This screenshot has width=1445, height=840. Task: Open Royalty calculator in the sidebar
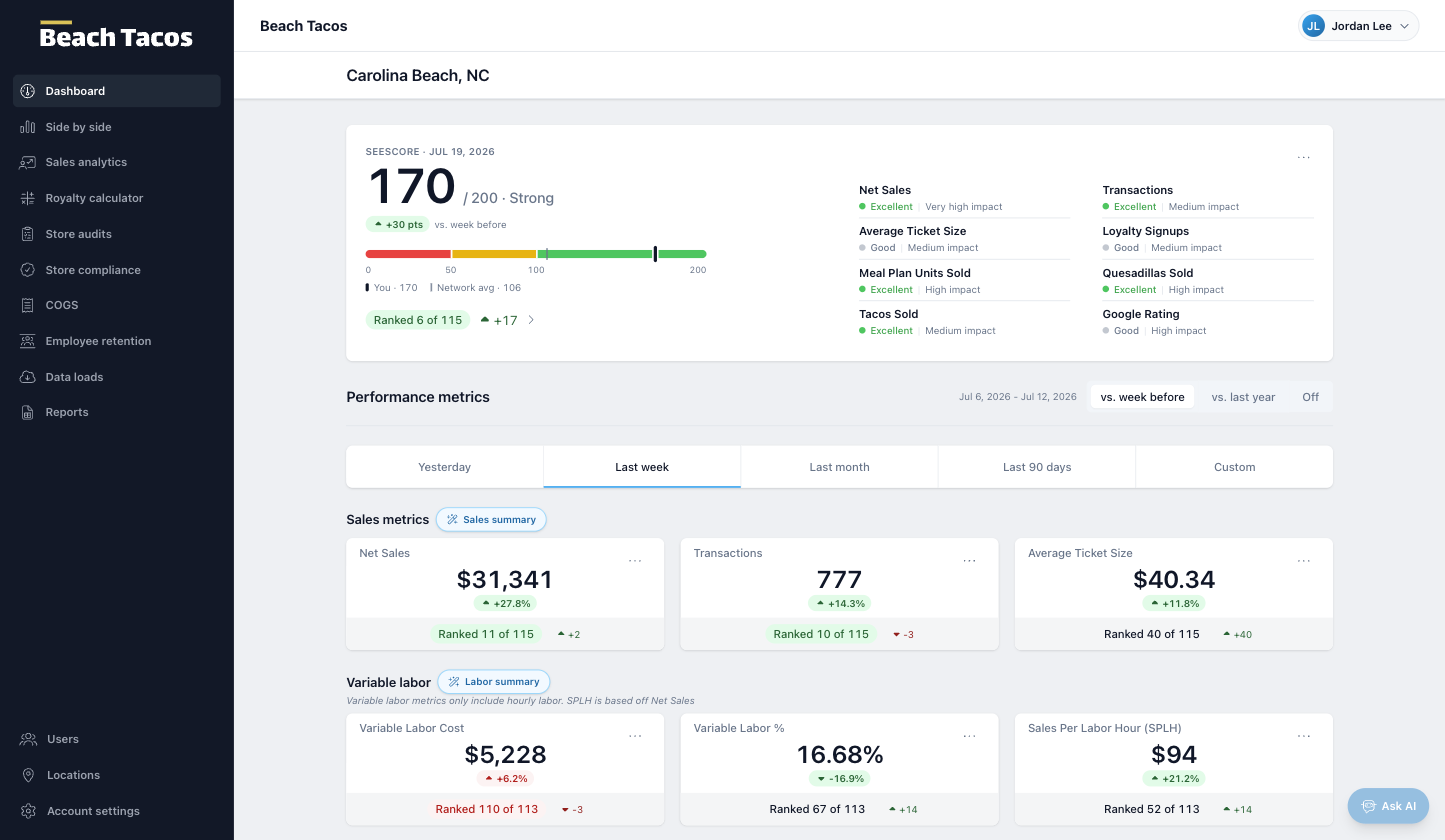pyautogui.click(x=117, y=198)
